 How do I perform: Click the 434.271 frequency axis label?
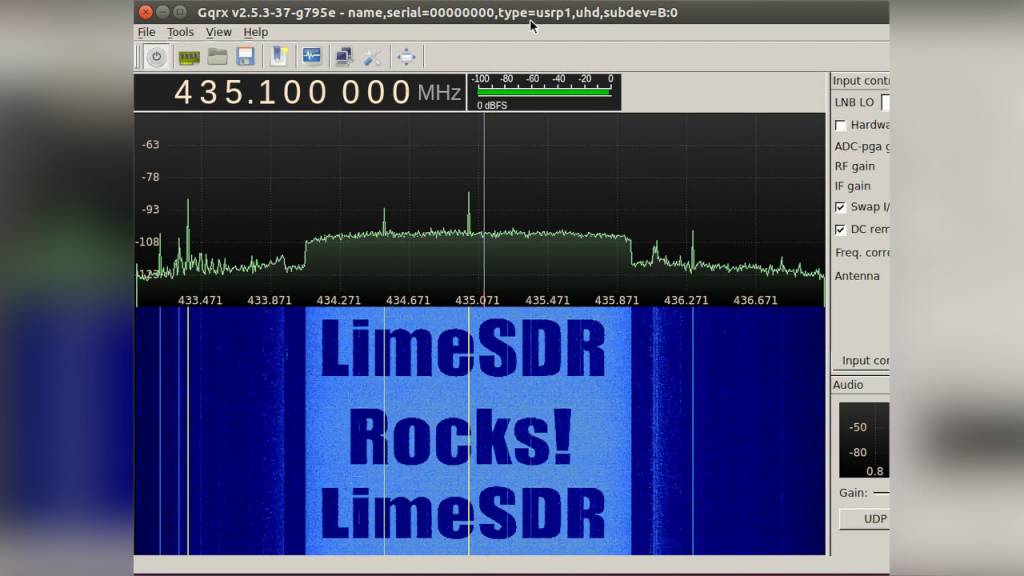click(x=338, y=300)
